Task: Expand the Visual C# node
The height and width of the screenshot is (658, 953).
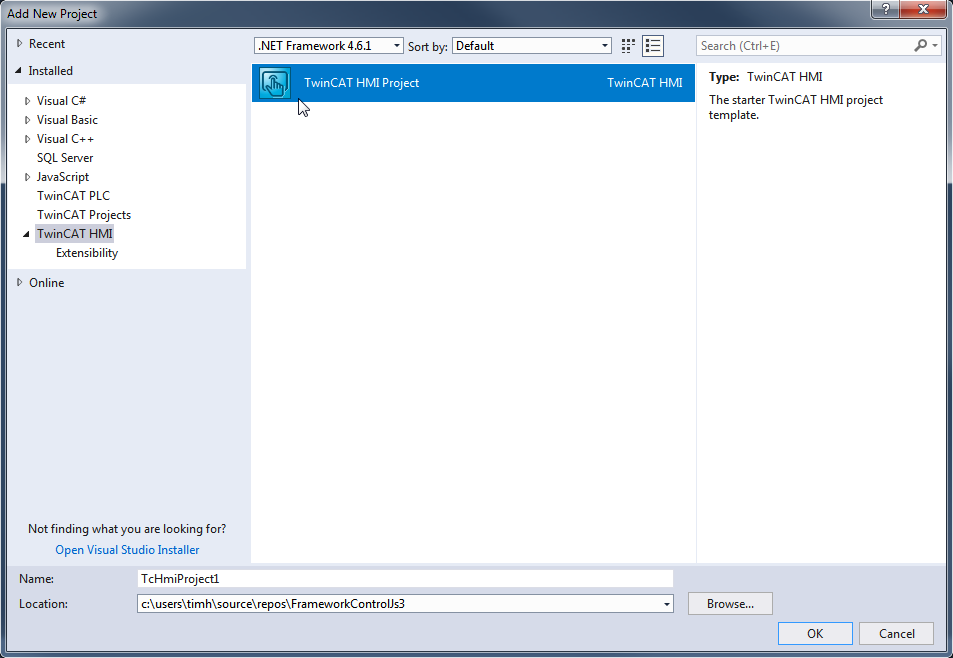Action: [27, 101]
